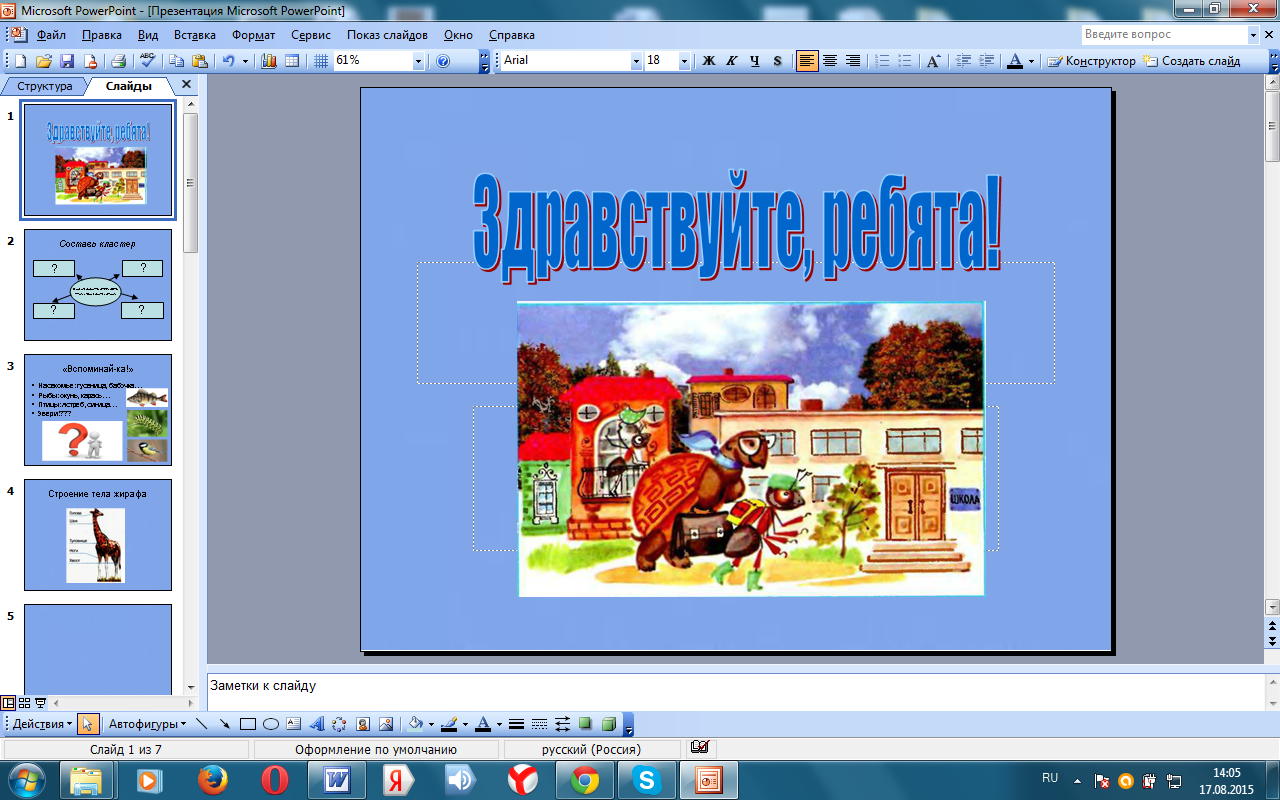
Task: Increase the list indent level
Action: coord(986,61)
